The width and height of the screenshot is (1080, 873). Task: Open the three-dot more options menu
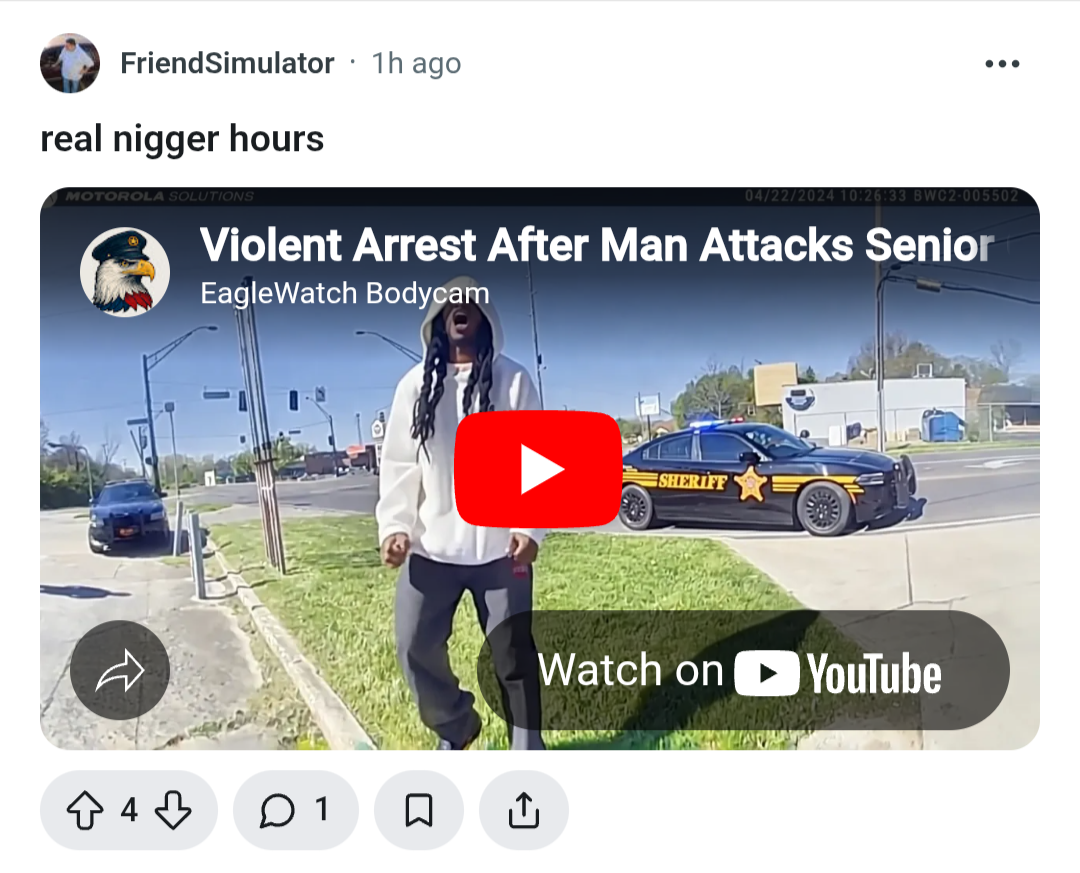tap(1002, 63)
